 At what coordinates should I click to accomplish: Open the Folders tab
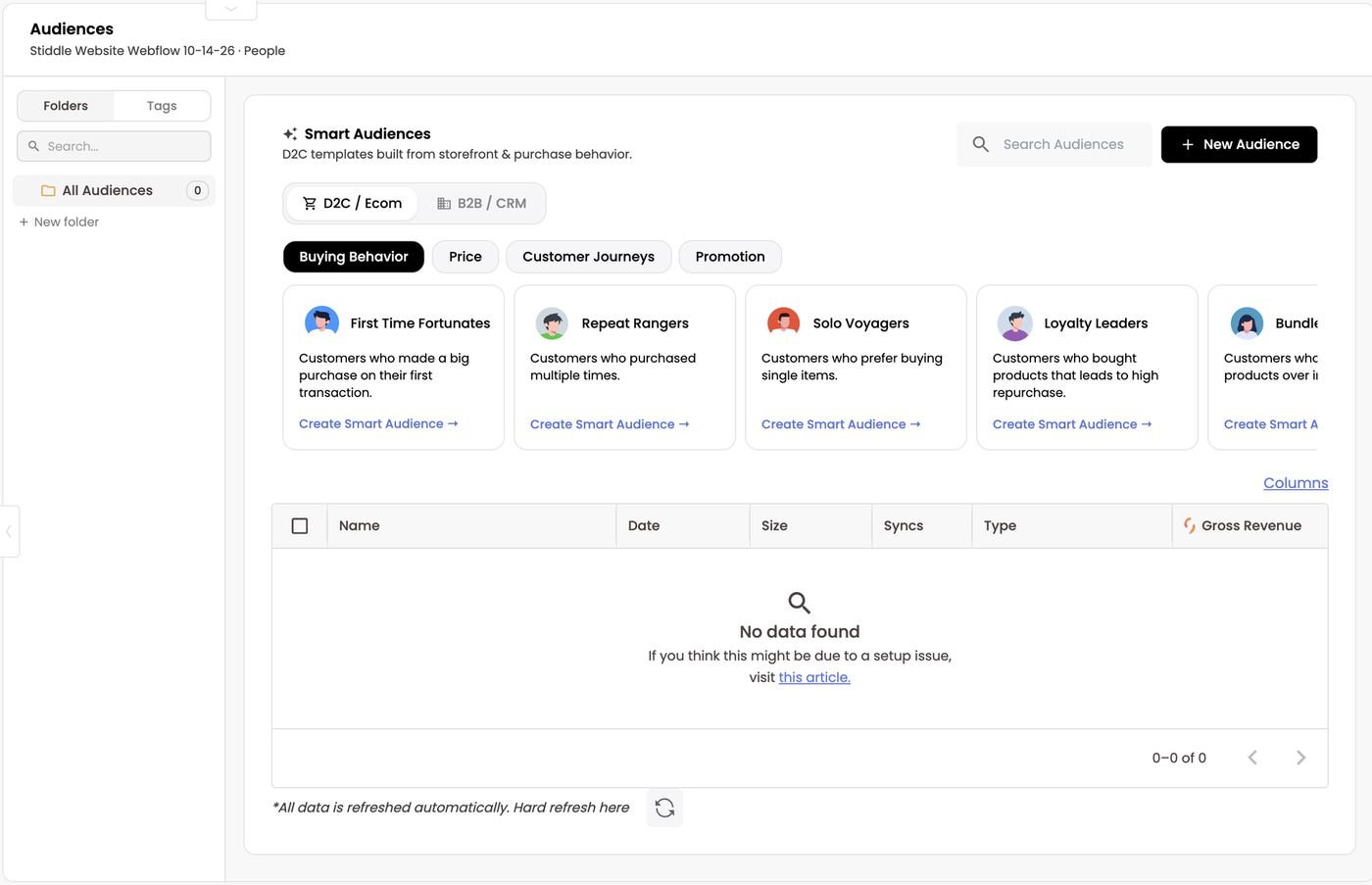(66, 106)
